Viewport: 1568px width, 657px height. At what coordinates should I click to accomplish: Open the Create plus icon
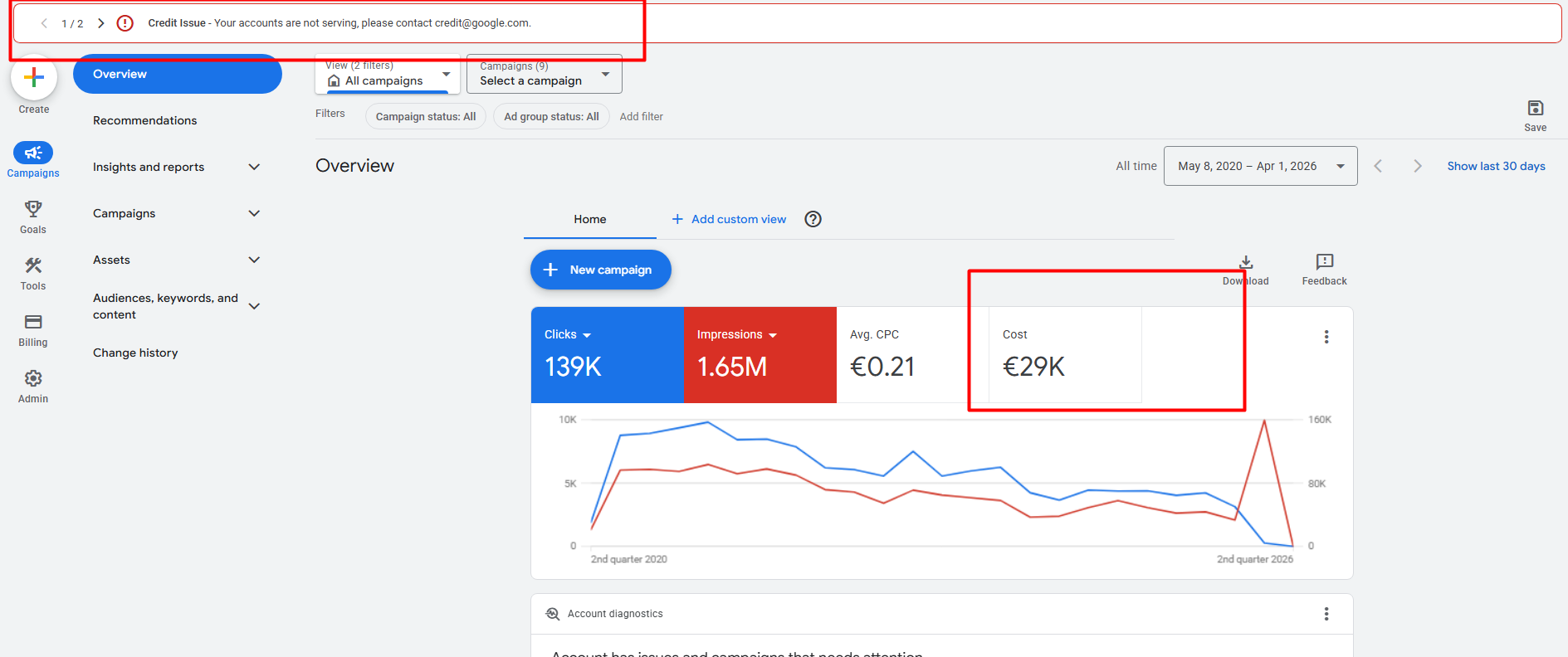click(34, 78)
